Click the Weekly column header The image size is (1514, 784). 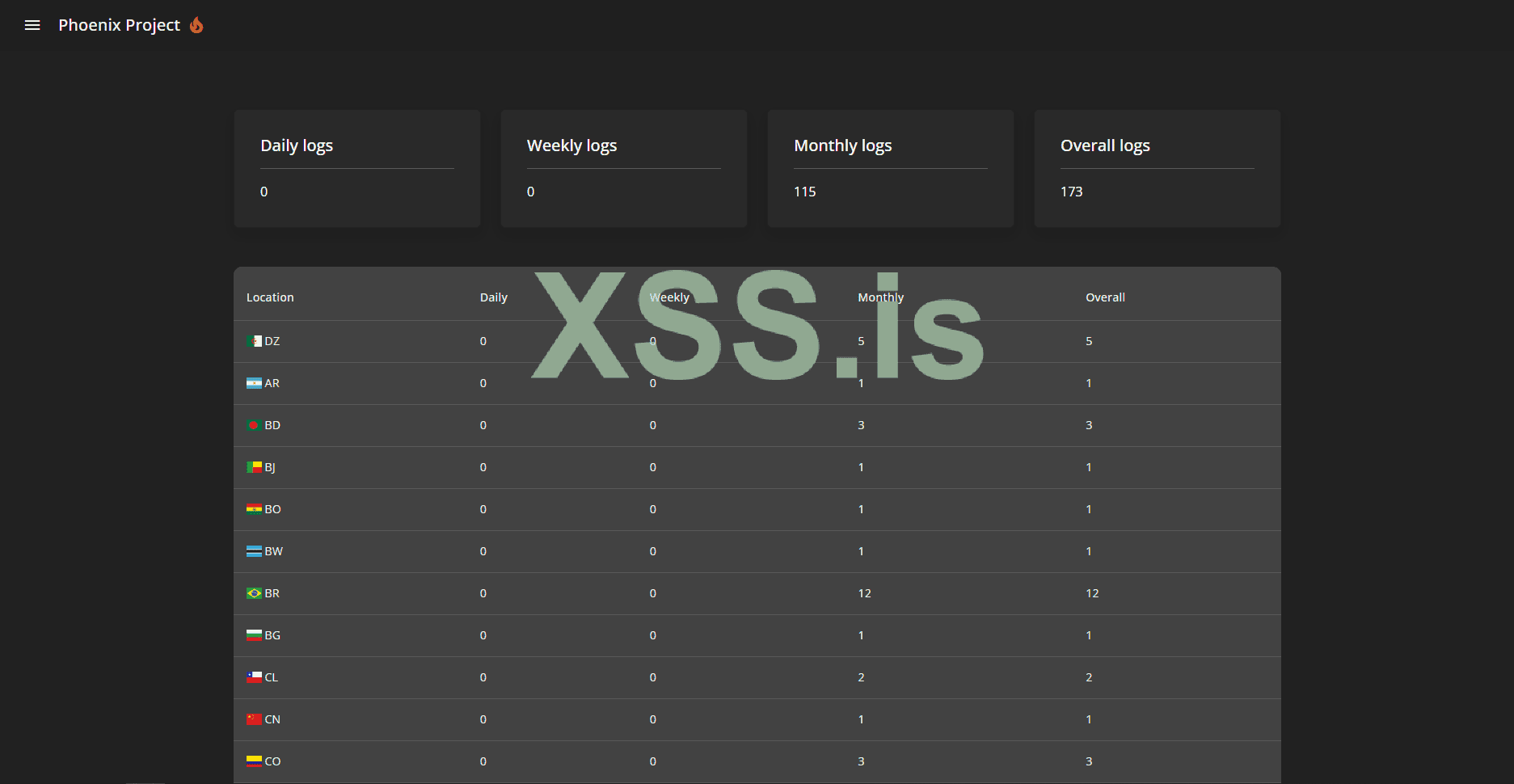pyautogui.click(x=669, y=297)
